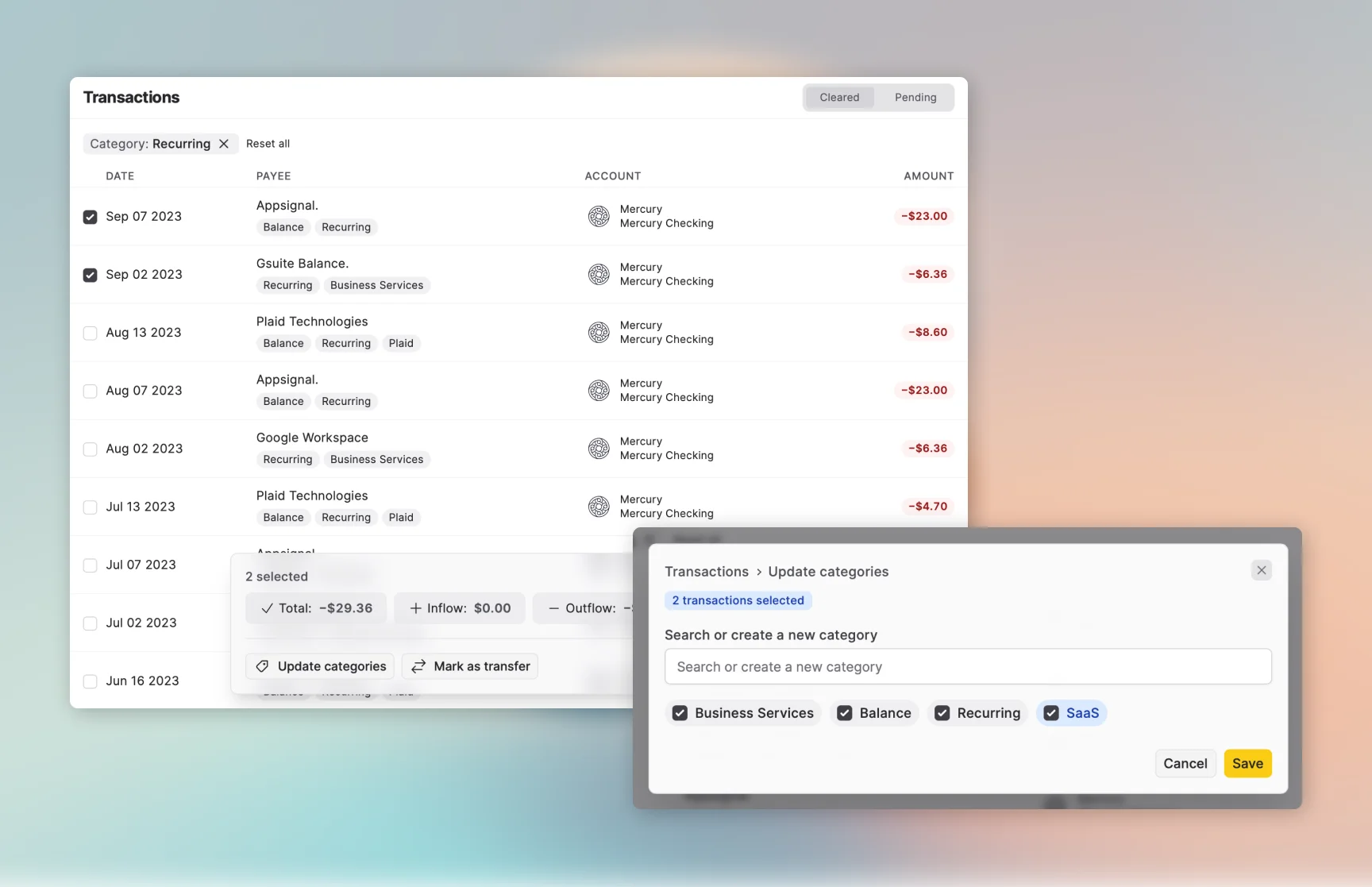This screenshot has height=887, width=1372.
Task: Uncheck the SaaS category checkbox
Action: [1051, 713]
